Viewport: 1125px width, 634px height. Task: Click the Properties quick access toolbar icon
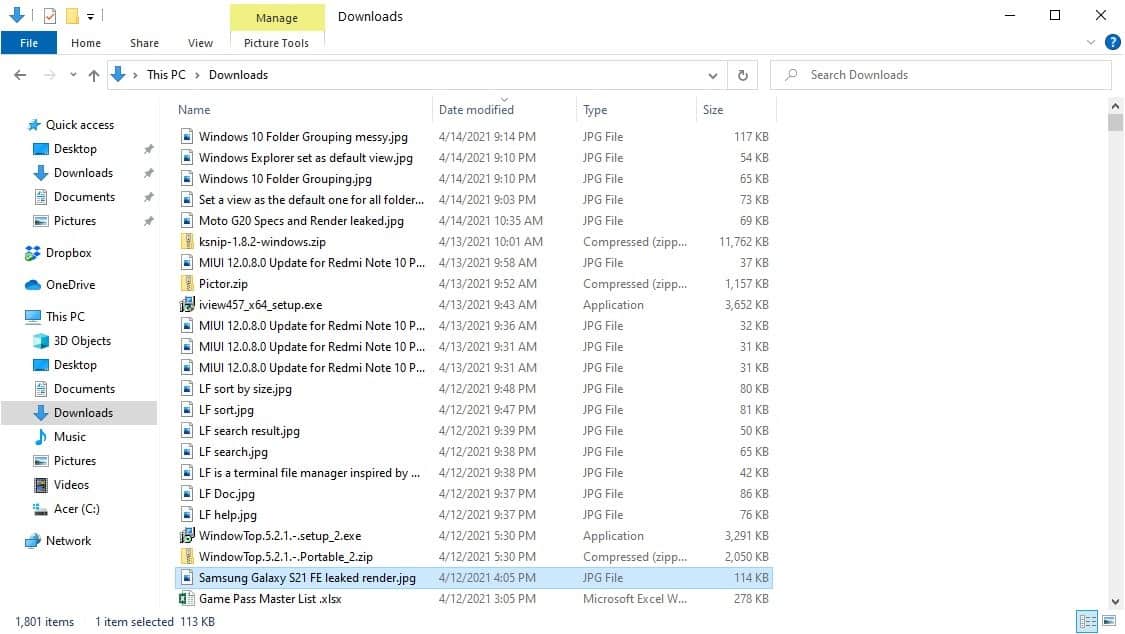coord(50,16)
